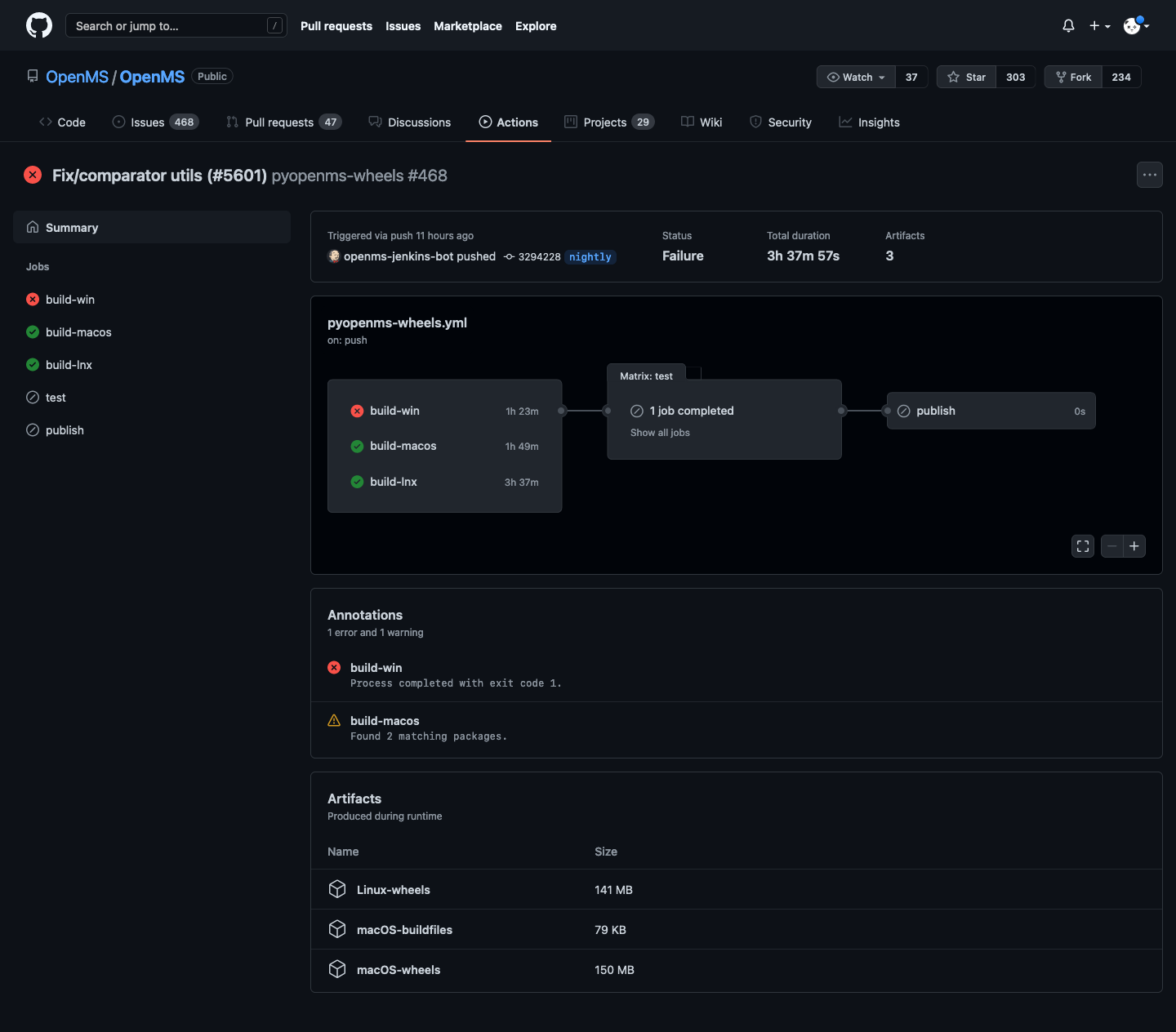Screen dimensions: 1176x1032
Task: Go to Explore
Action: pos(536,26)
